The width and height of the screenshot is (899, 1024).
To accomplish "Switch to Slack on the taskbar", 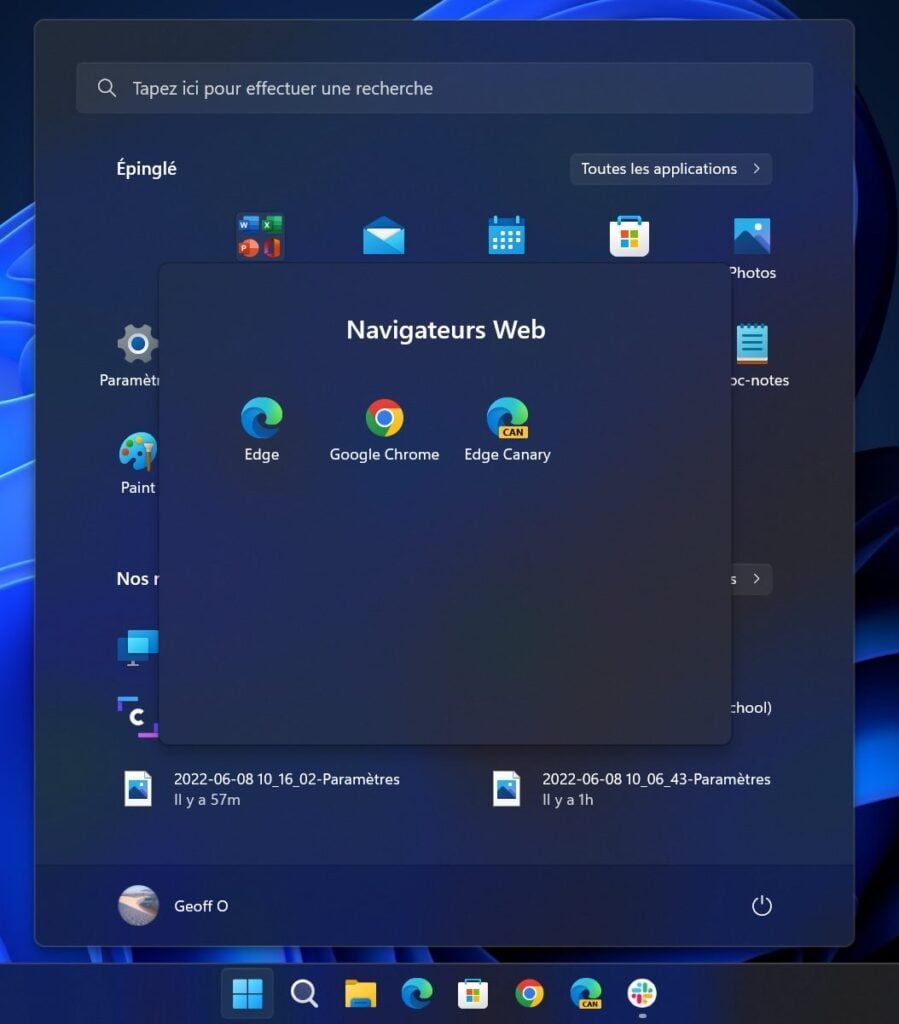I will tap(642, 993).
